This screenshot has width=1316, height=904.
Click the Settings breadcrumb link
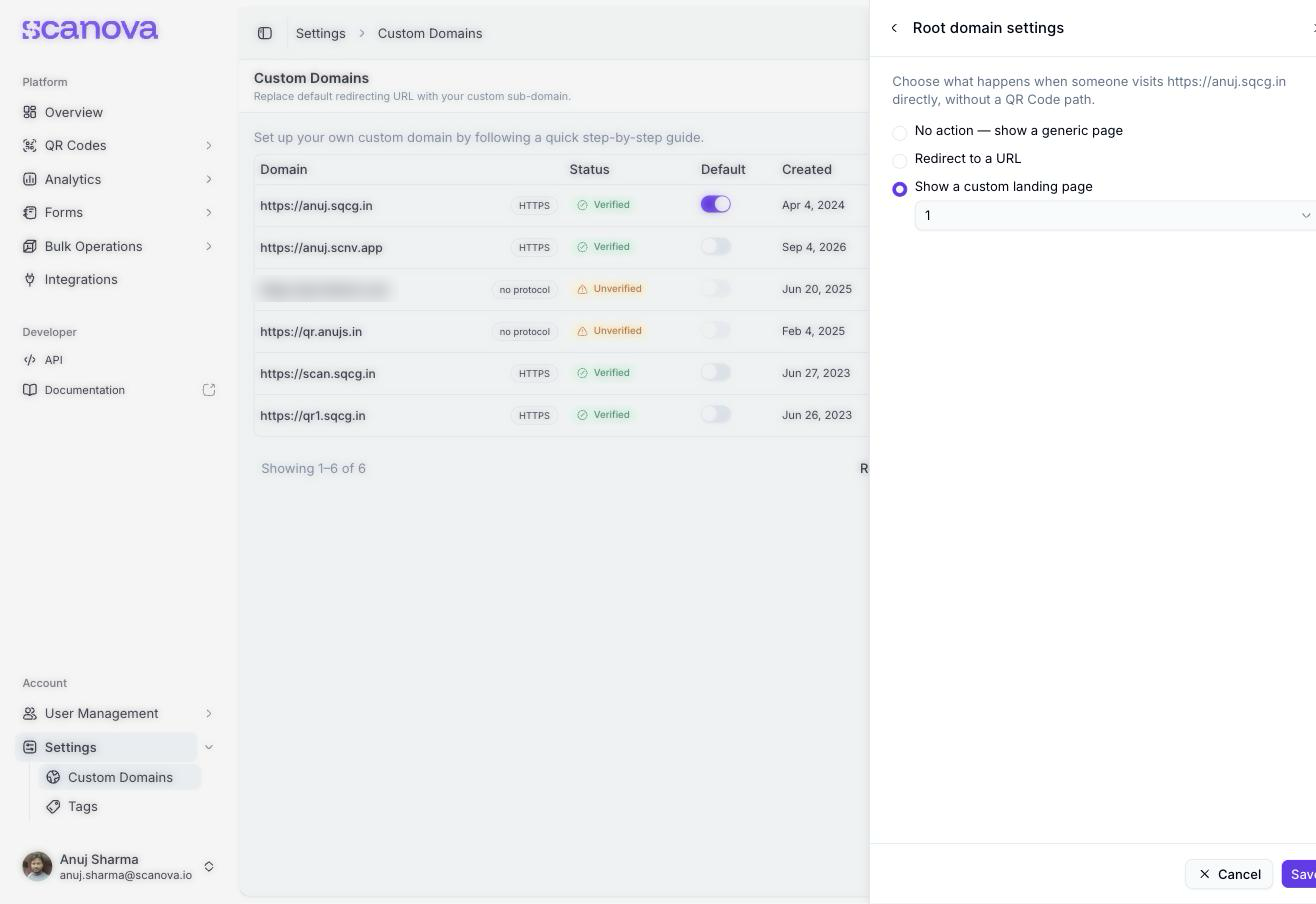[320, 33]
